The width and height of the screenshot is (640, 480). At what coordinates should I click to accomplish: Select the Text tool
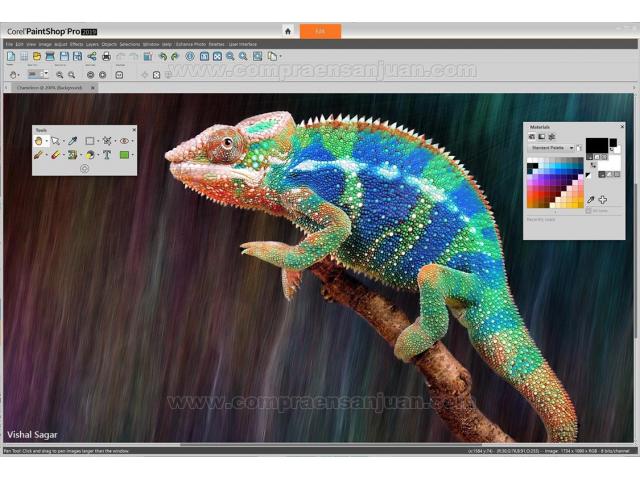107,155
